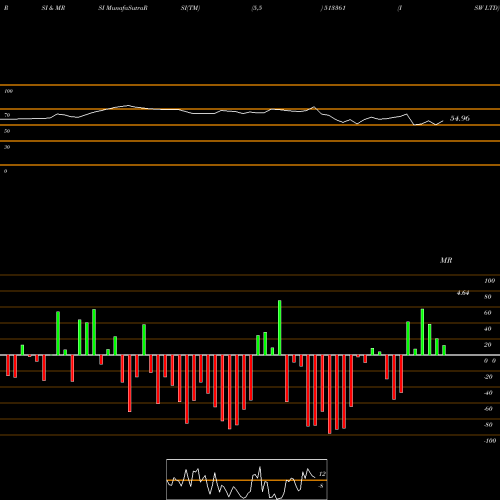Click the MR axis label 80

click(x=488, y=297)
